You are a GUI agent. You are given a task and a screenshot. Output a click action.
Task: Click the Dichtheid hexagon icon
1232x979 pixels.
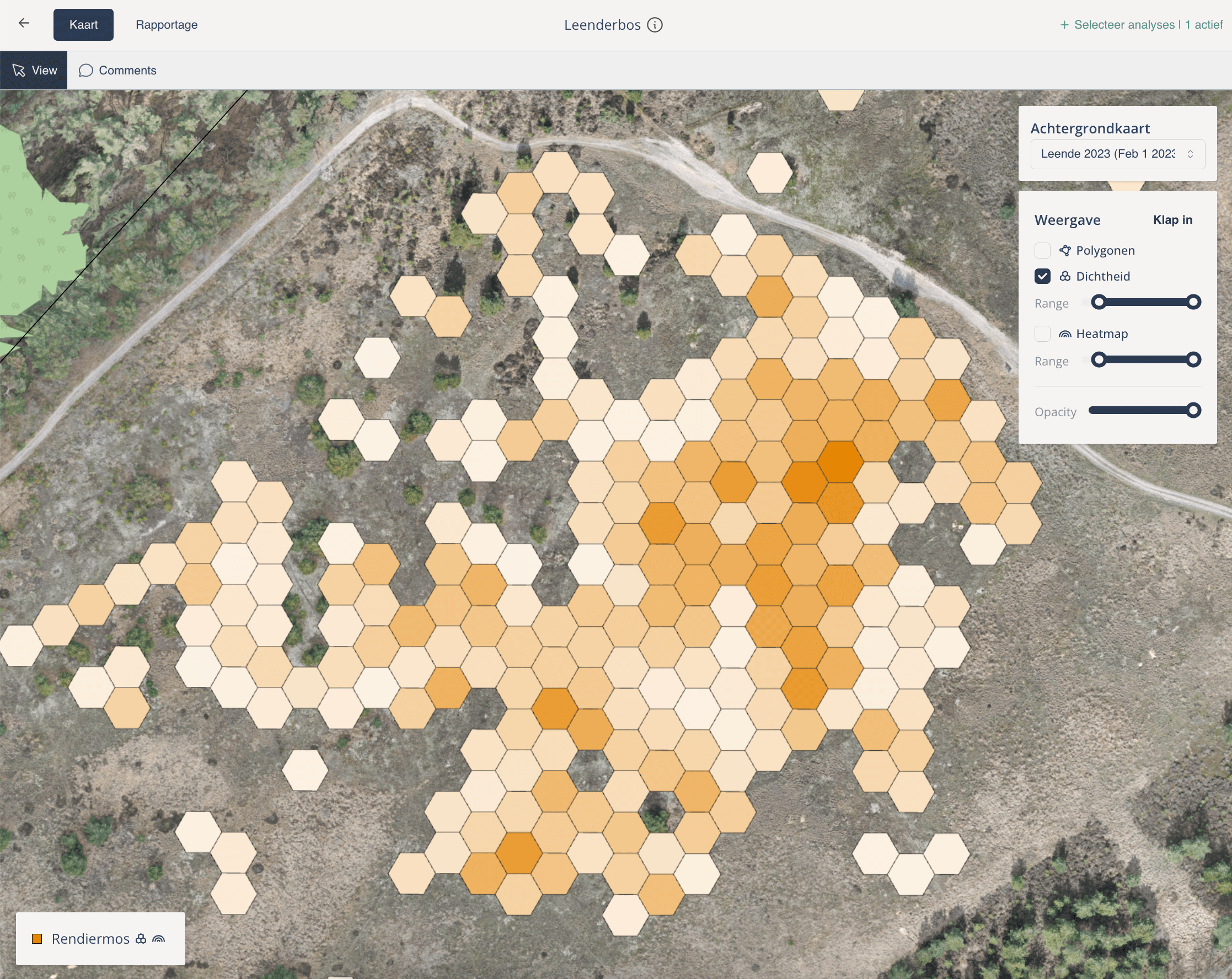(x=1067, y=277)
